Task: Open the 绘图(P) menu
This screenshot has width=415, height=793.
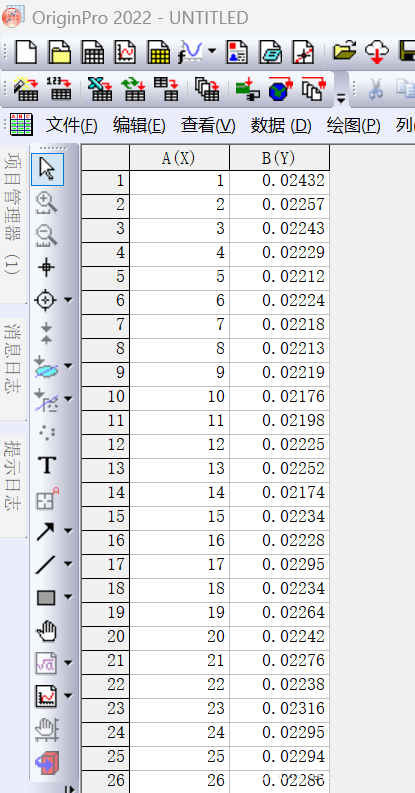Action: (x=353, y=125)
